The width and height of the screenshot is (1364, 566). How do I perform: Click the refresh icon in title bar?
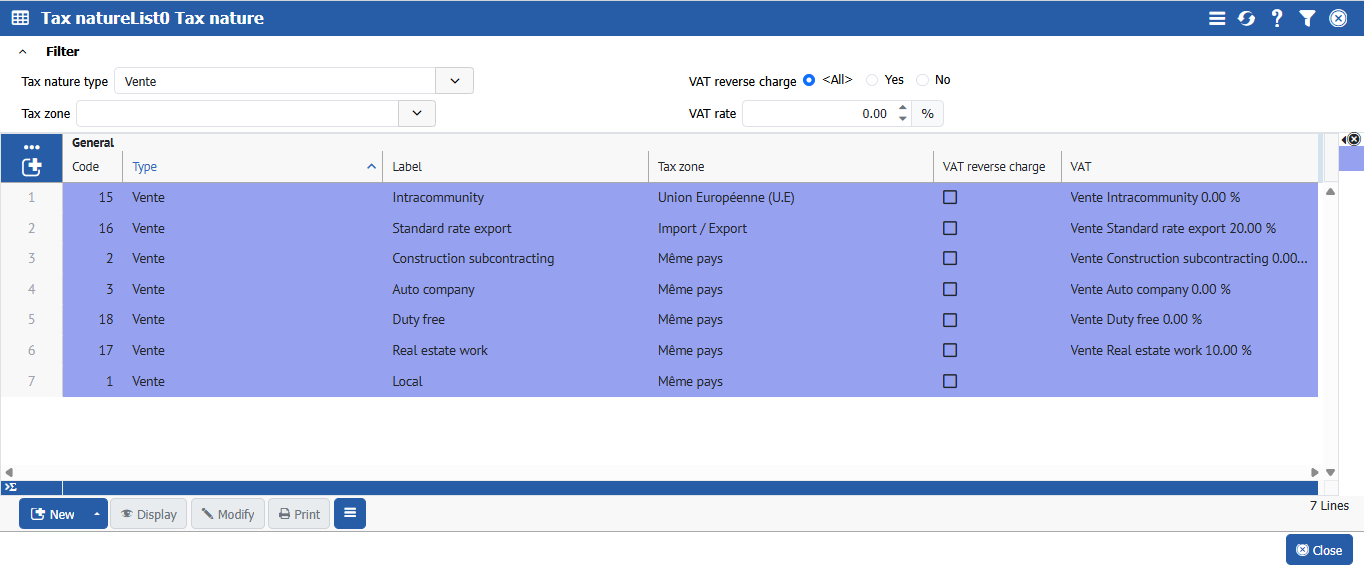1246,18
